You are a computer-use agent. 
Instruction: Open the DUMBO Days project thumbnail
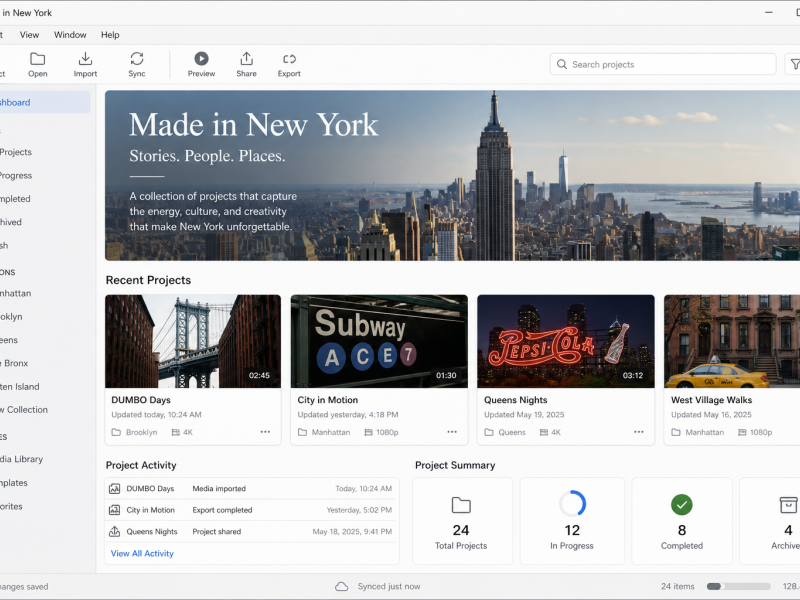click(x=193, y=341)
